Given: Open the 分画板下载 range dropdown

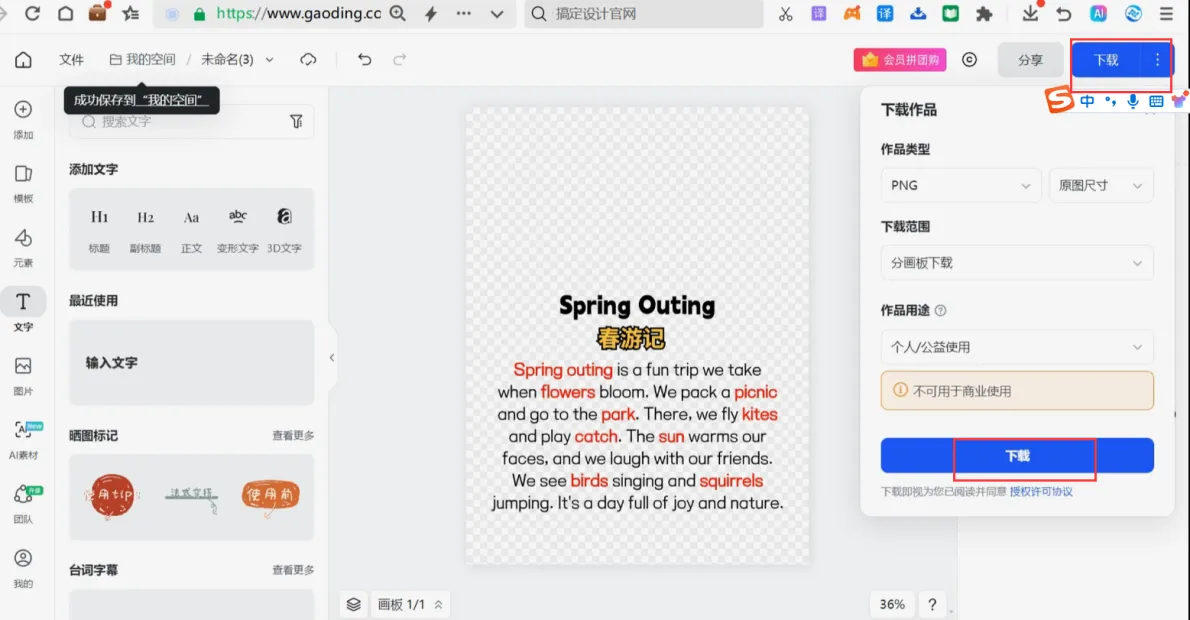Looking at the screenshot, I should click(x=1017, y=263).
